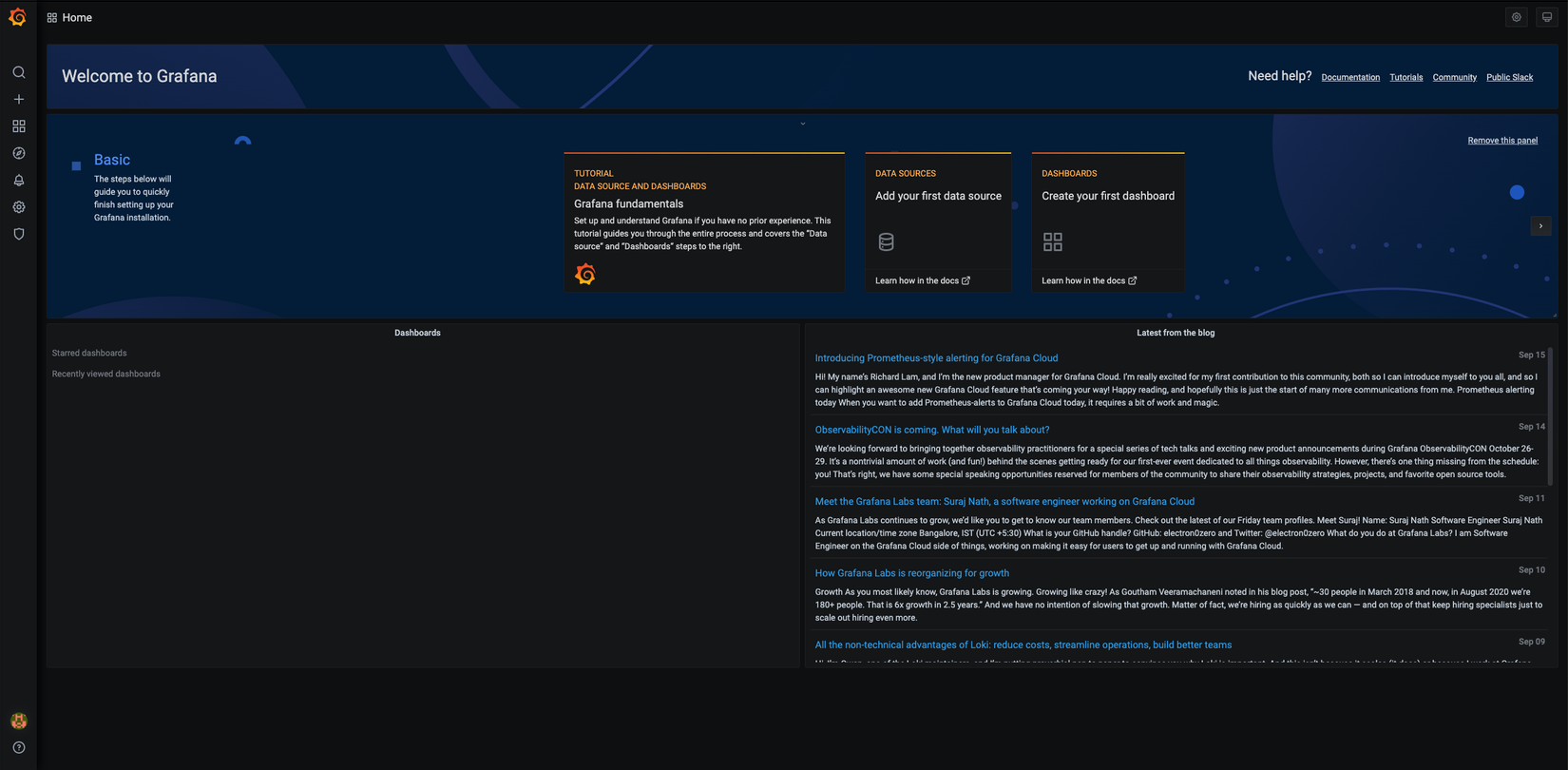Open the Suraj Nath team profile post
The width and height of the screenshot is (1568, 770).
pos(1004,502)
